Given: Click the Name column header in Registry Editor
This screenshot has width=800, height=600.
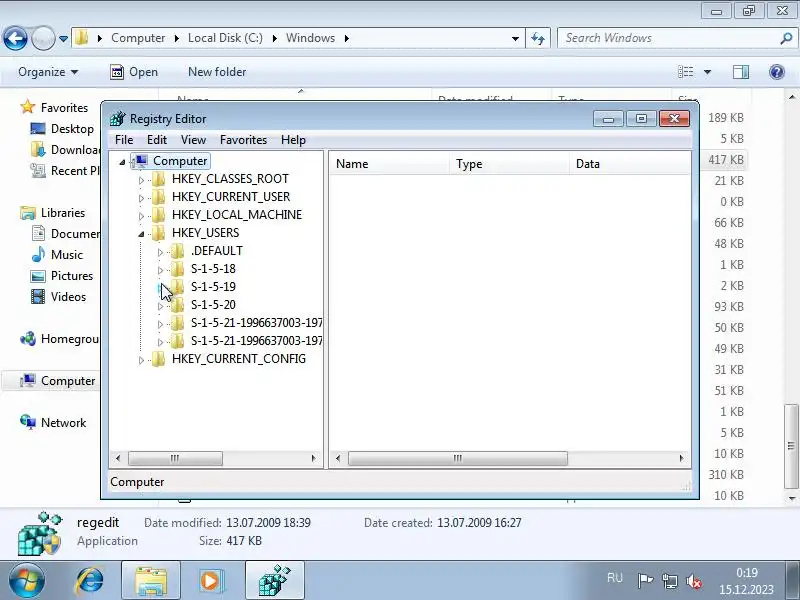Looking at the screenshot, I should click(390, 164).
